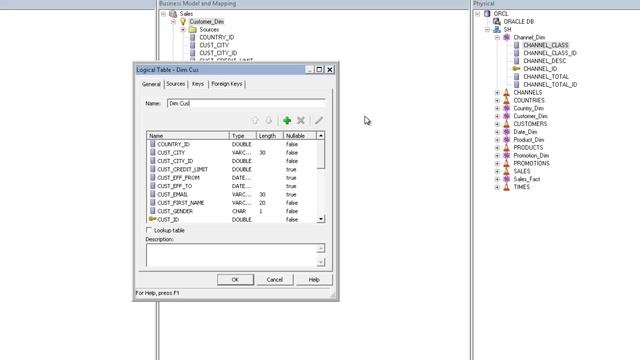Click the move down arrow icon
The image size is (640, 360).
269,120
